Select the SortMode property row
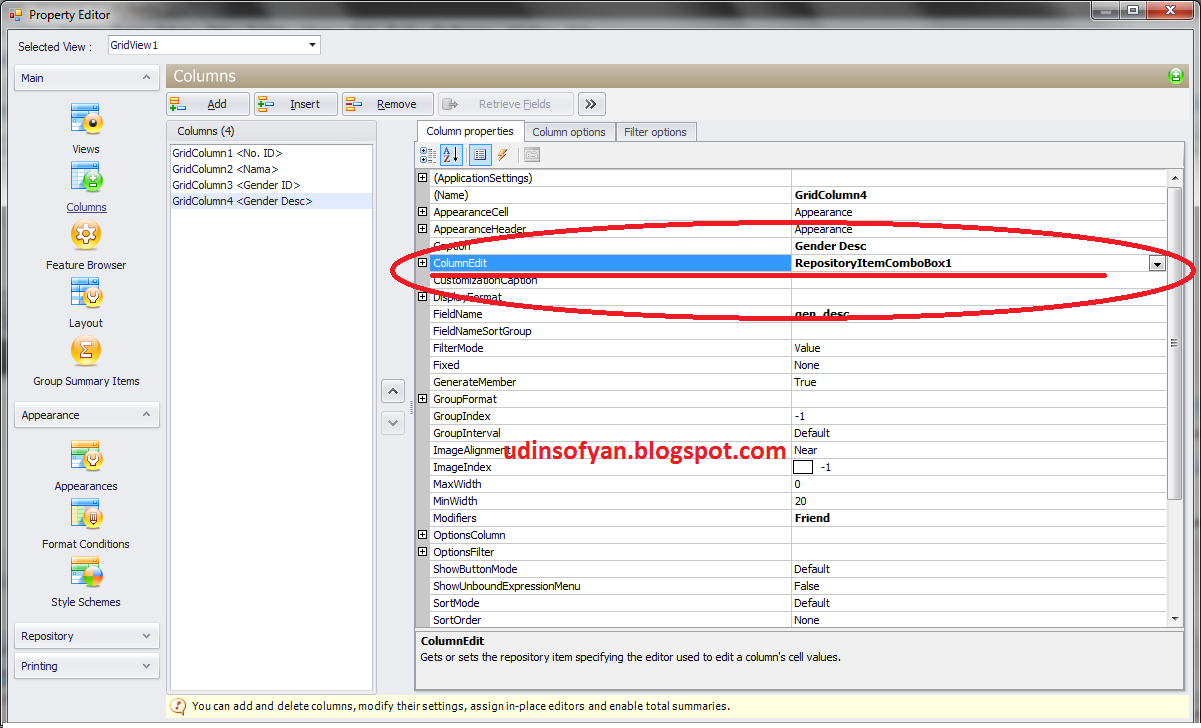This screenshot has height=728, width=1201. (798, 603)
